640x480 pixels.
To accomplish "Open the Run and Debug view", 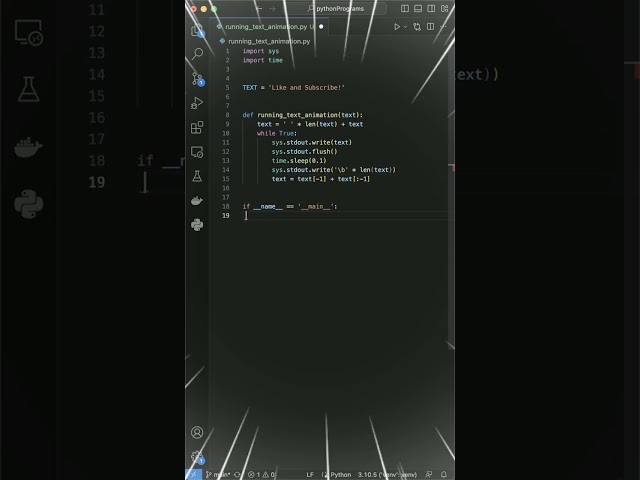I will (x=197, y=103).
